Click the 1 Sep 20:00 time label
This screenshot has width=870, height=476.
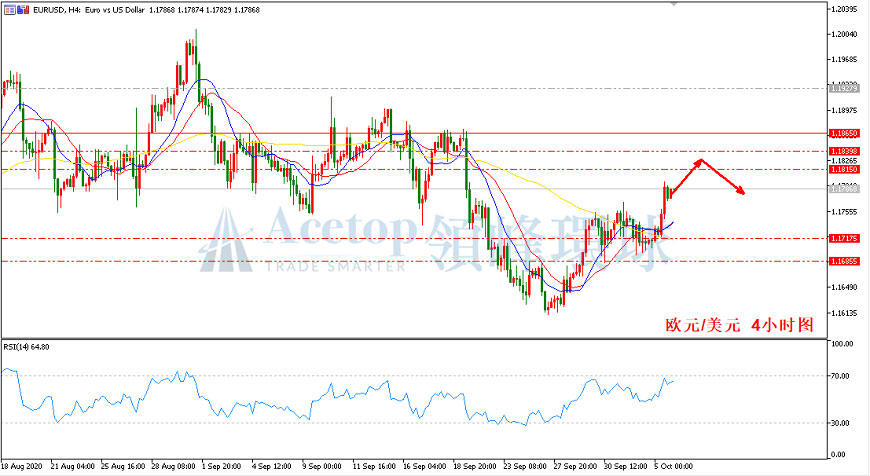(x=221, y=467)
